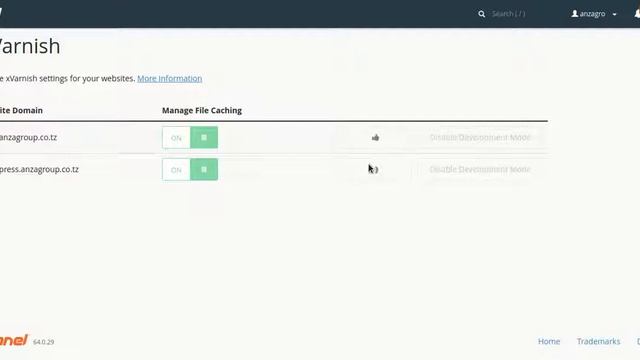Click the Site Domain column header

tap(21, 111)
